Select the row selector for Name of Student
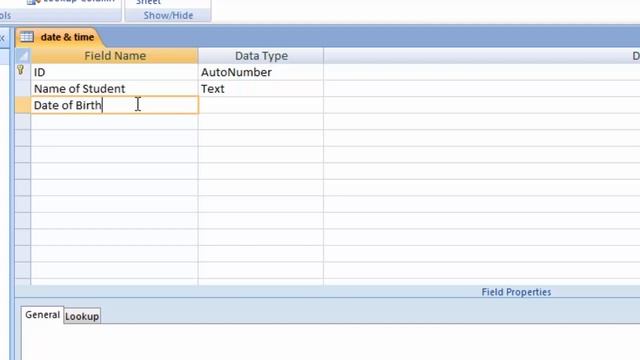The height and width of the screenshot is (360, 640). pos(23,89)
